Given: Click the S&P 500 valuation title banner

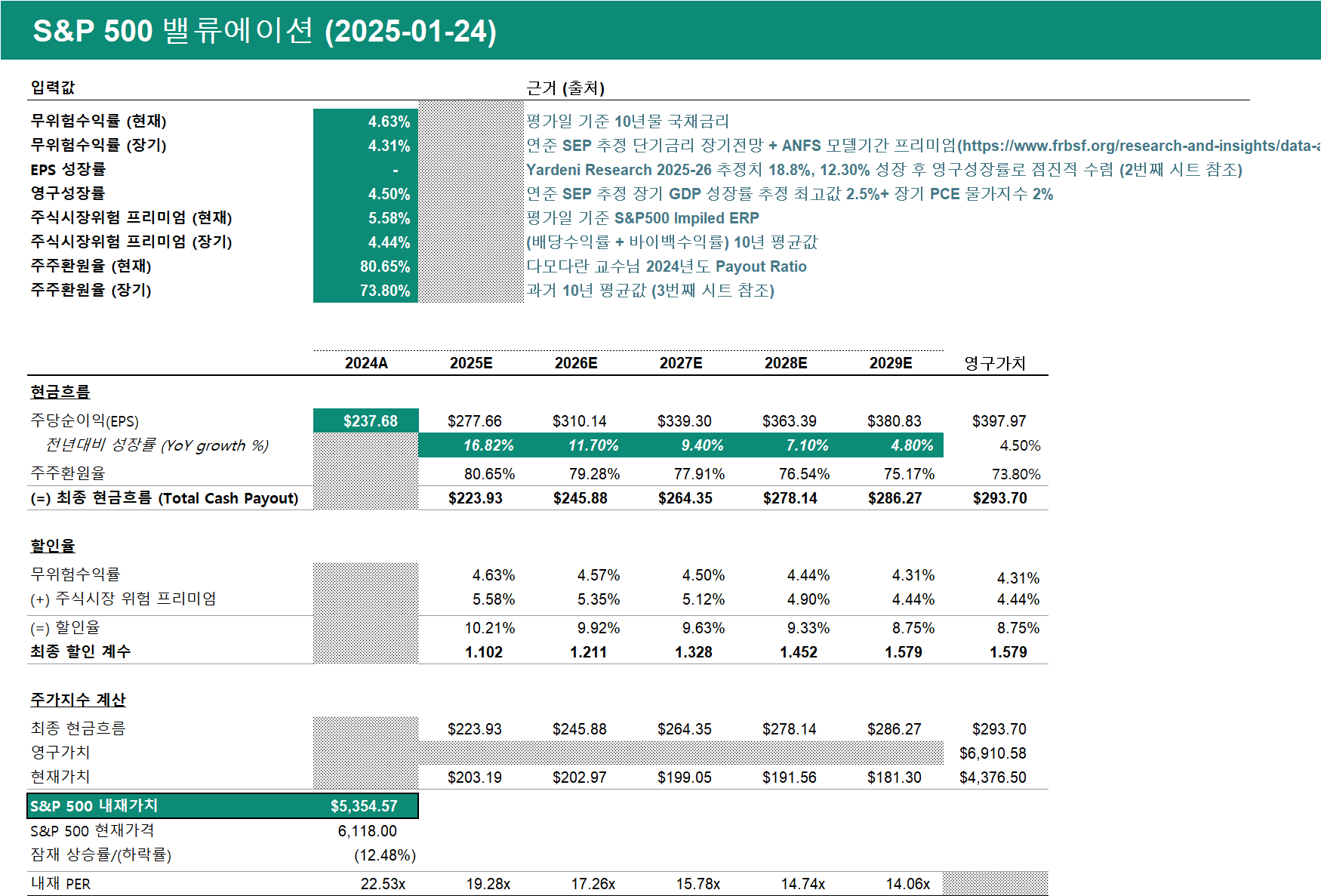Looking at the screenshot, I should [264, 31].
